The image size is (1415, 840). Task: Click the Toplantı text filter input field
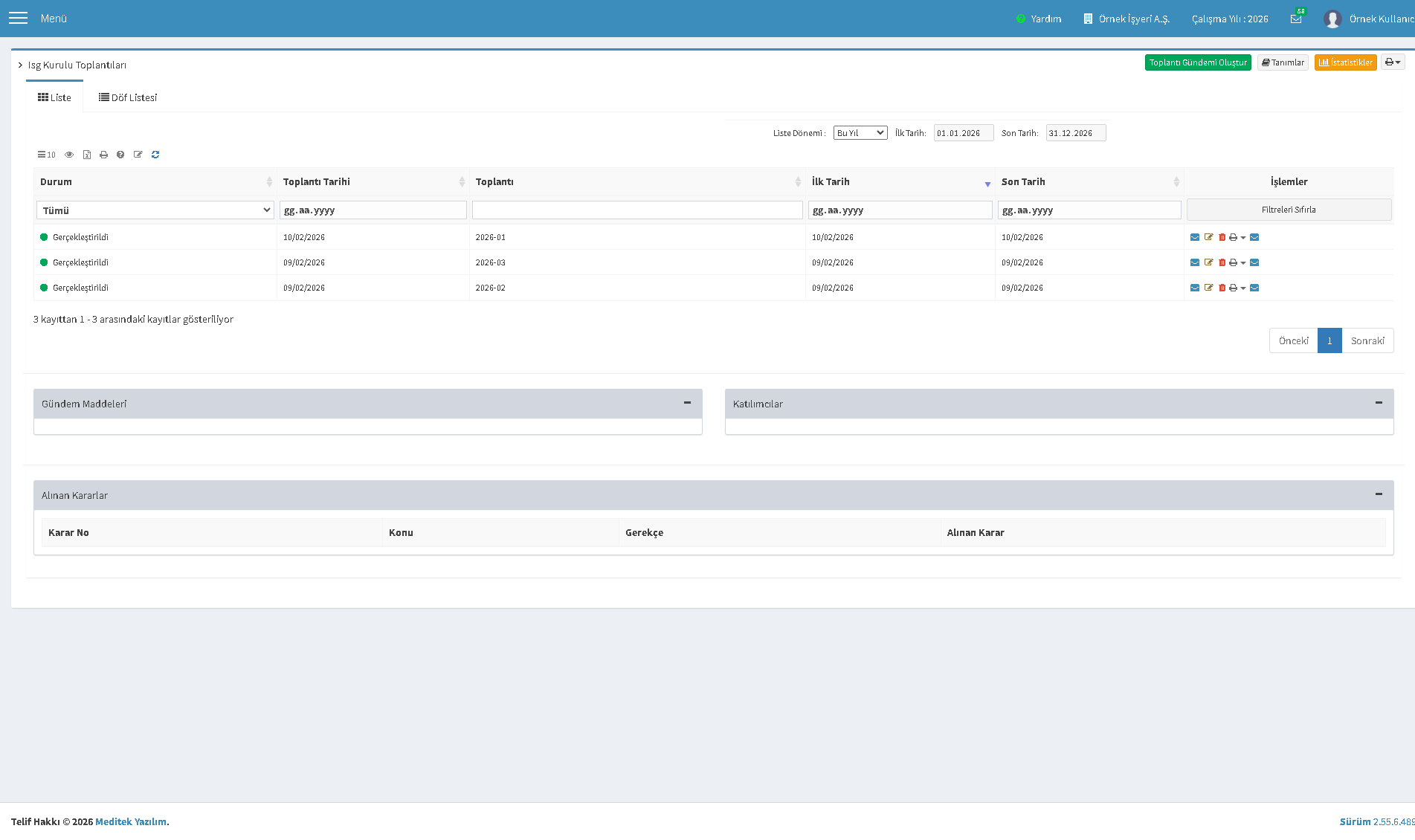coord(637,210)
